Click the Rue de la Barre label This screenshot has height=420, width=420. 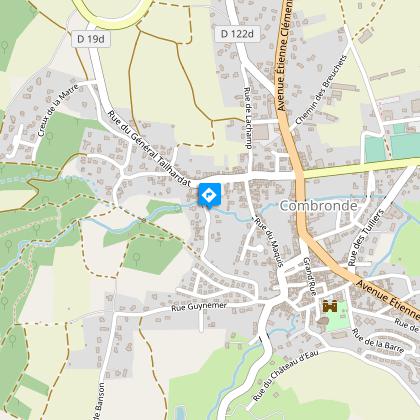point(378,341)
